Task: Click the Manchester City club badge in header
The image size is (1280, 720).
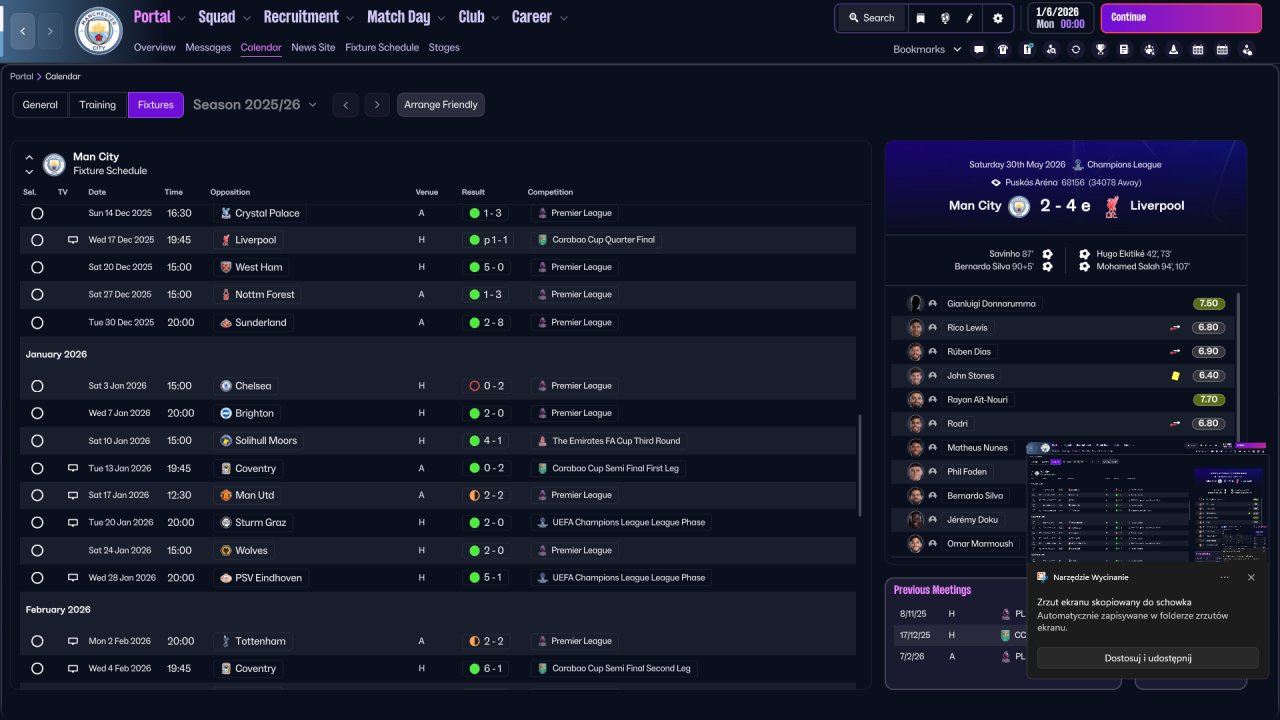Action: click(98, 31)
